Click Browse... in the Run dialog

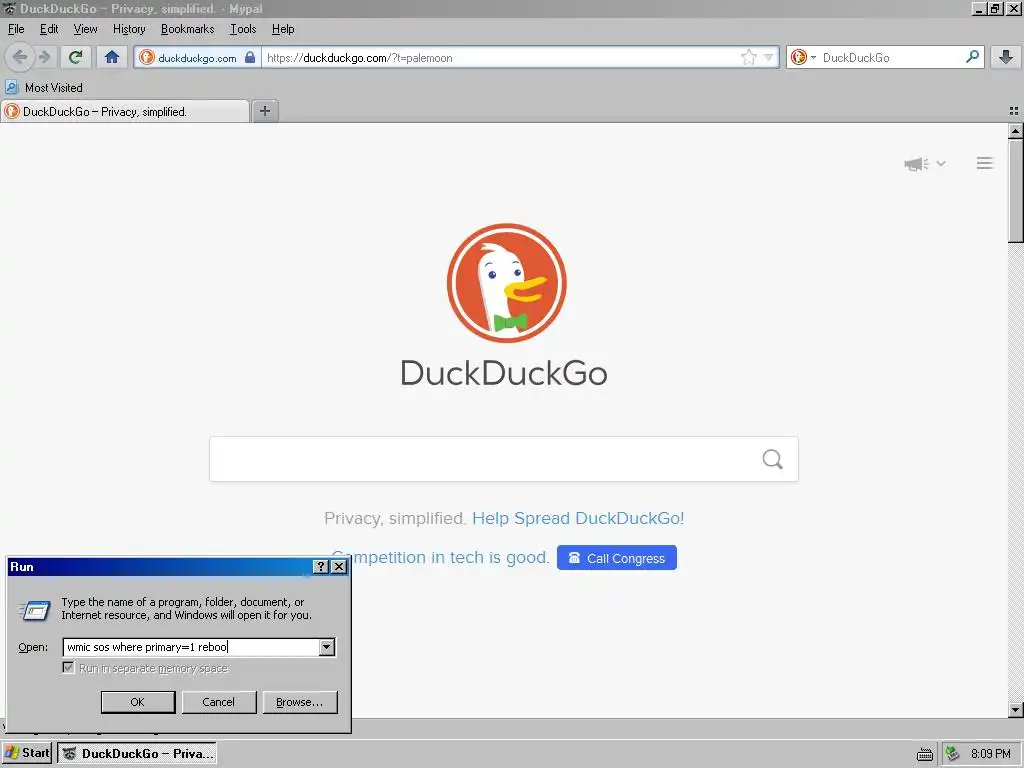coord(300,702)
